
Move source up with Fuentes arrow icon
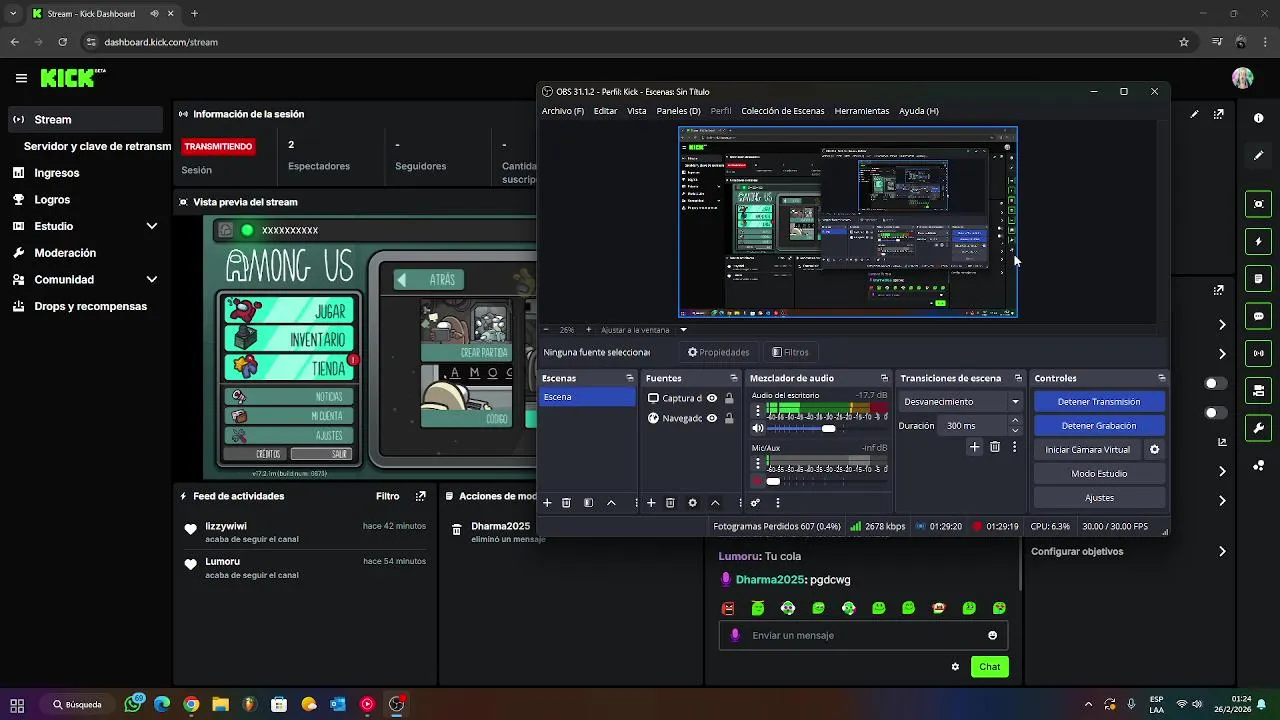coord(715,503)
